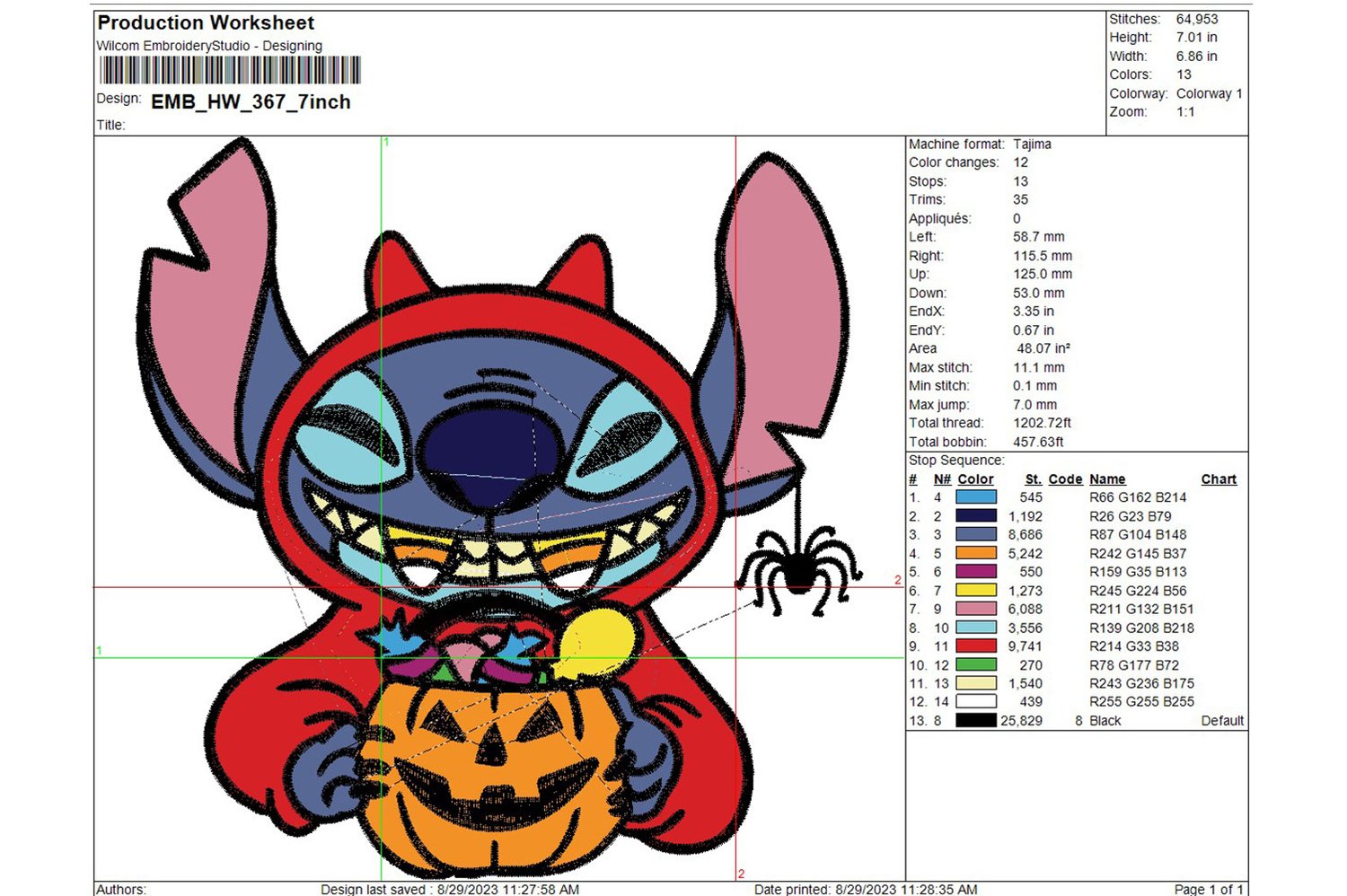This screenshot has height=896, width=1347.
Task: Select the machine format "Tajima"
Action: coord(1032,144)
